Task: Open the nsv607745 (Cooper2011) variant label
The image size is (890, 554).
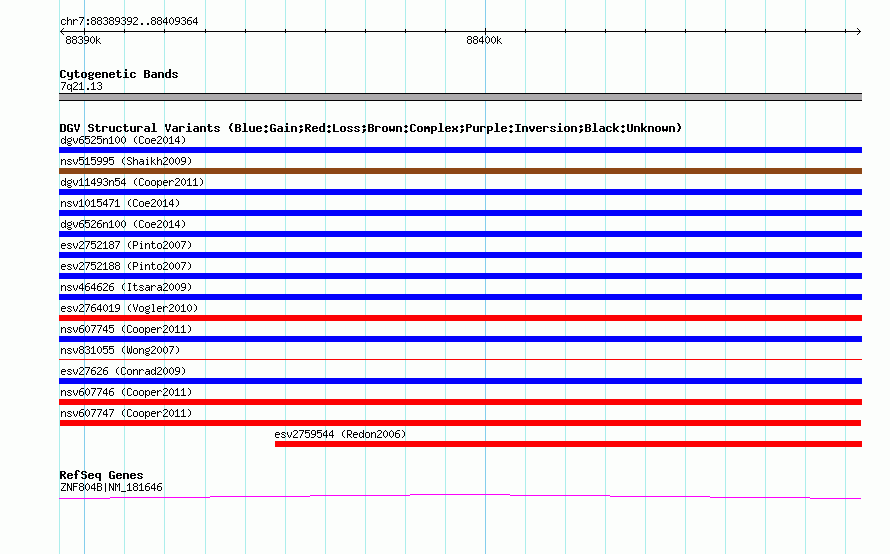Action: (126, 329)
